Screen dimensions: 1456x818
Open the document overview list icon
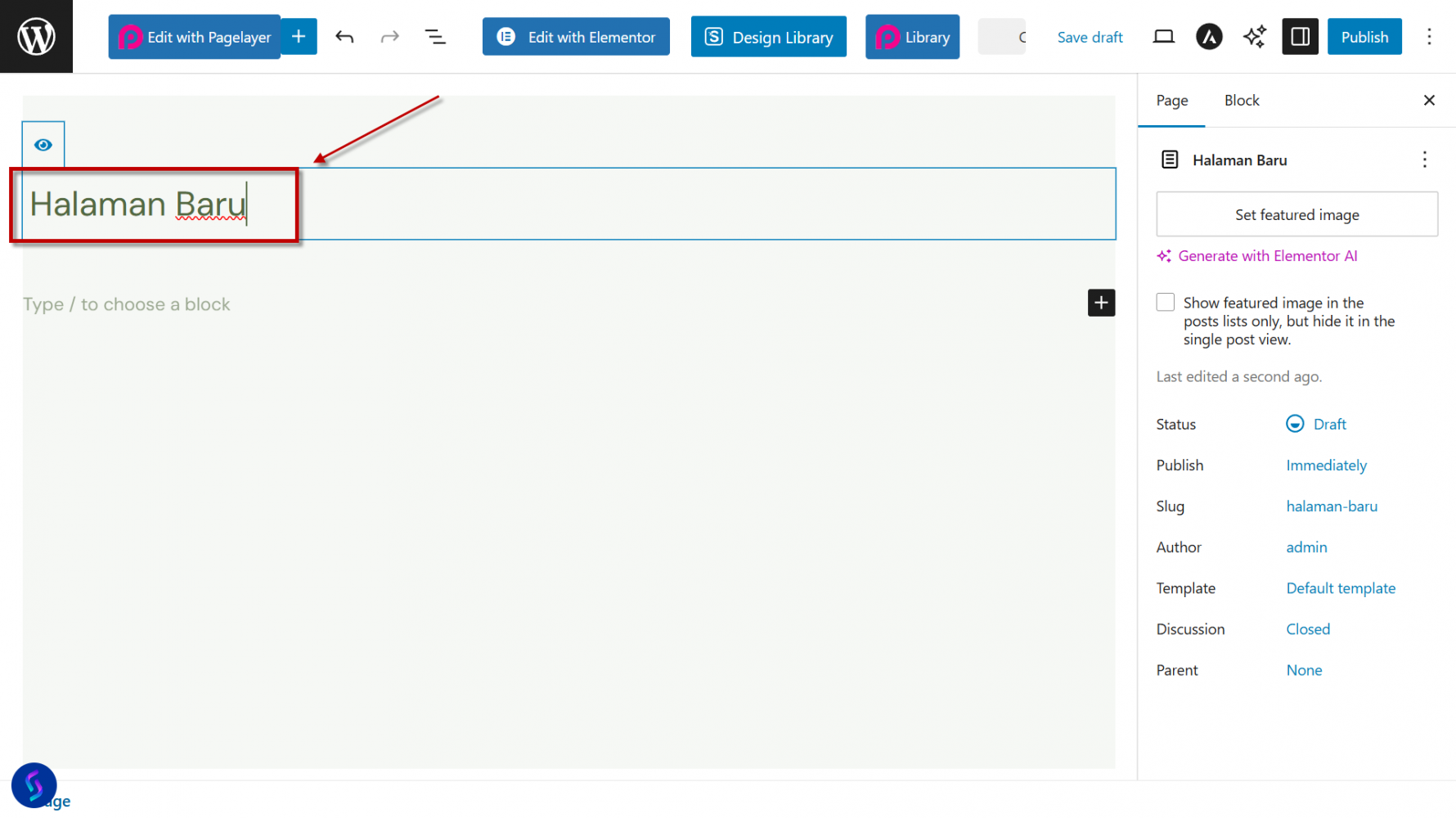click(x=435, y=37)
